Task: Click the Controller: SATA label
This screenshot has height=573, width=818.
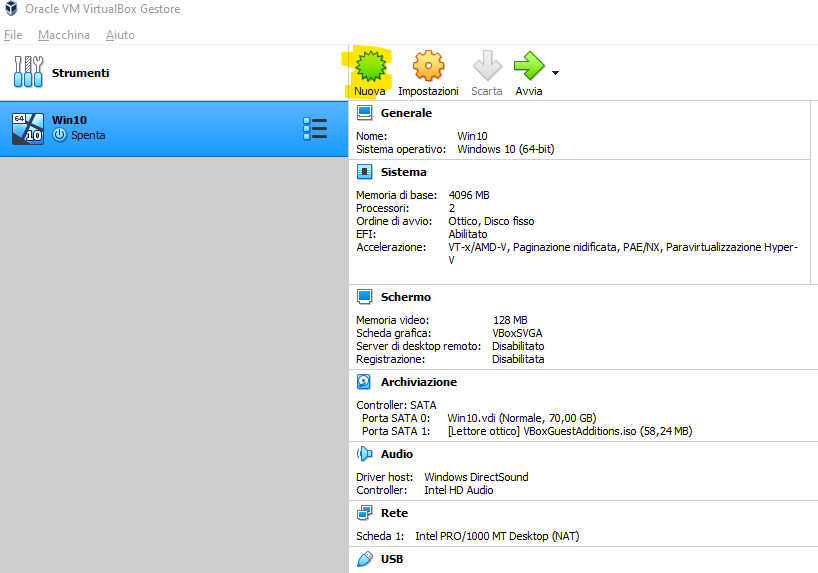Action: tap(396, 405)
